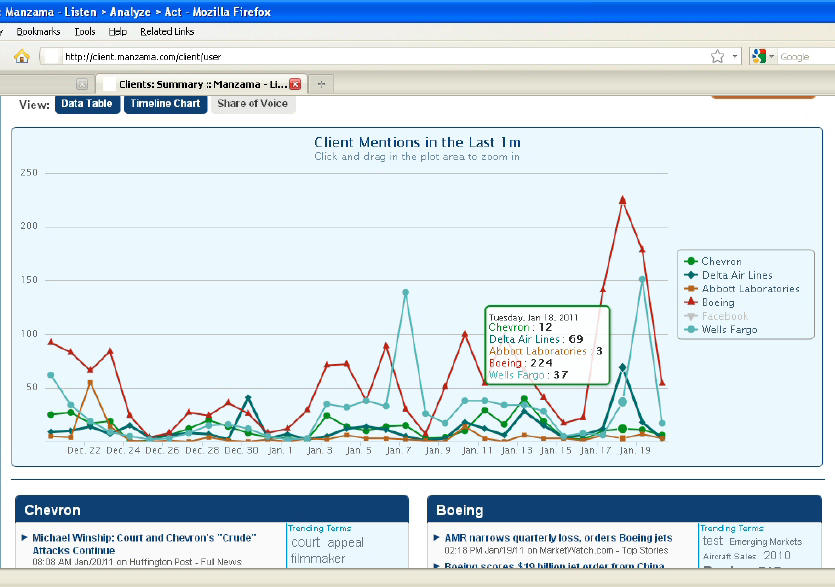The image size is (835, 587).
Task: Click the Boeing panel header
Action: point(625,509)
